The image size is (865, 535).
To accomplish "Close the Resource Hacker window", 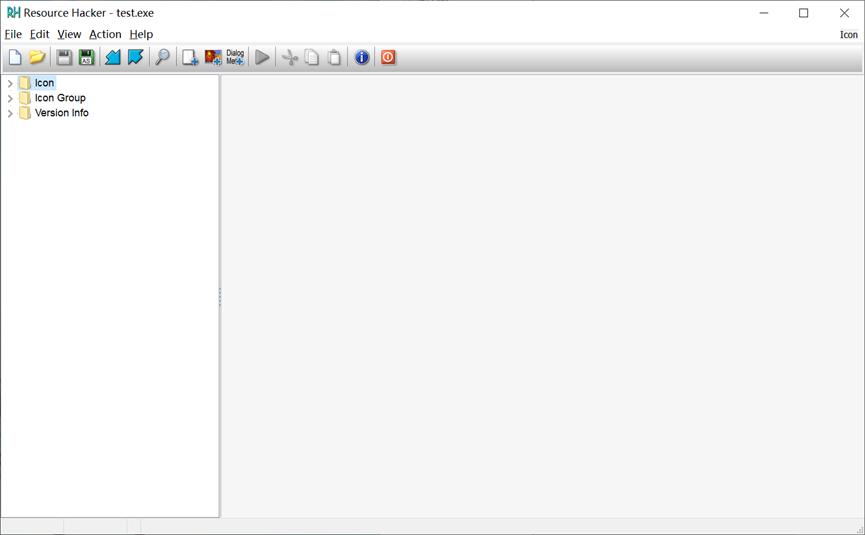I will pos(844,13).
